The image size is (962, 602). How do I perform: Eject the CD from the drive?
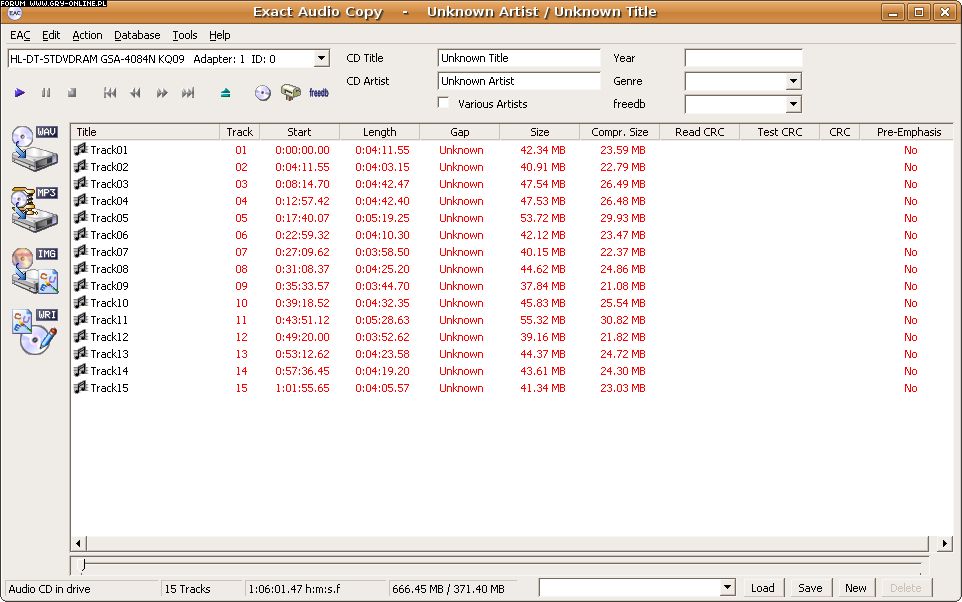225,93
